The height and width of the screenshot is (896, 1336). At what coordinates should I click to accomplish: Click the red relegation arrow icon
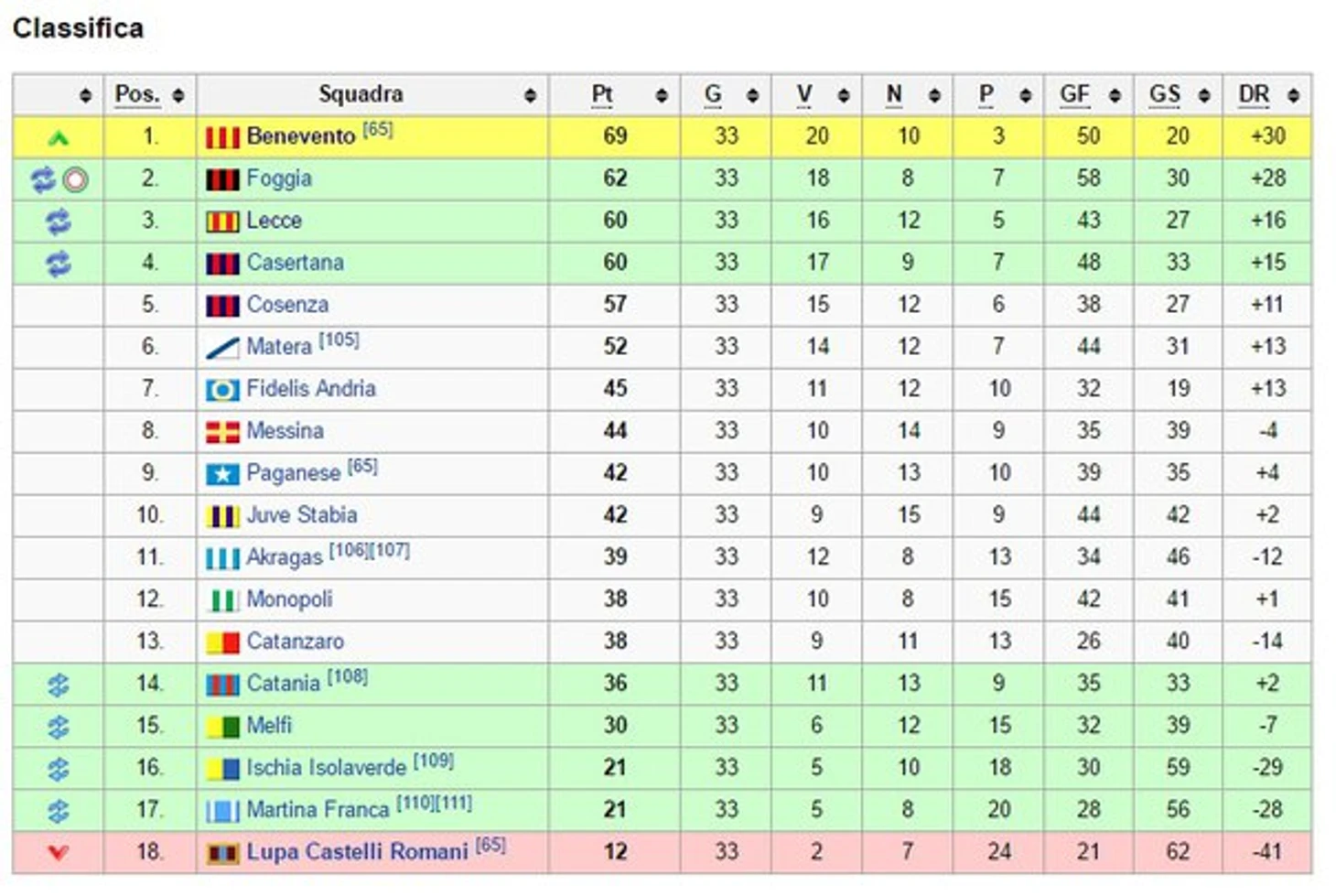click(58, 853)
